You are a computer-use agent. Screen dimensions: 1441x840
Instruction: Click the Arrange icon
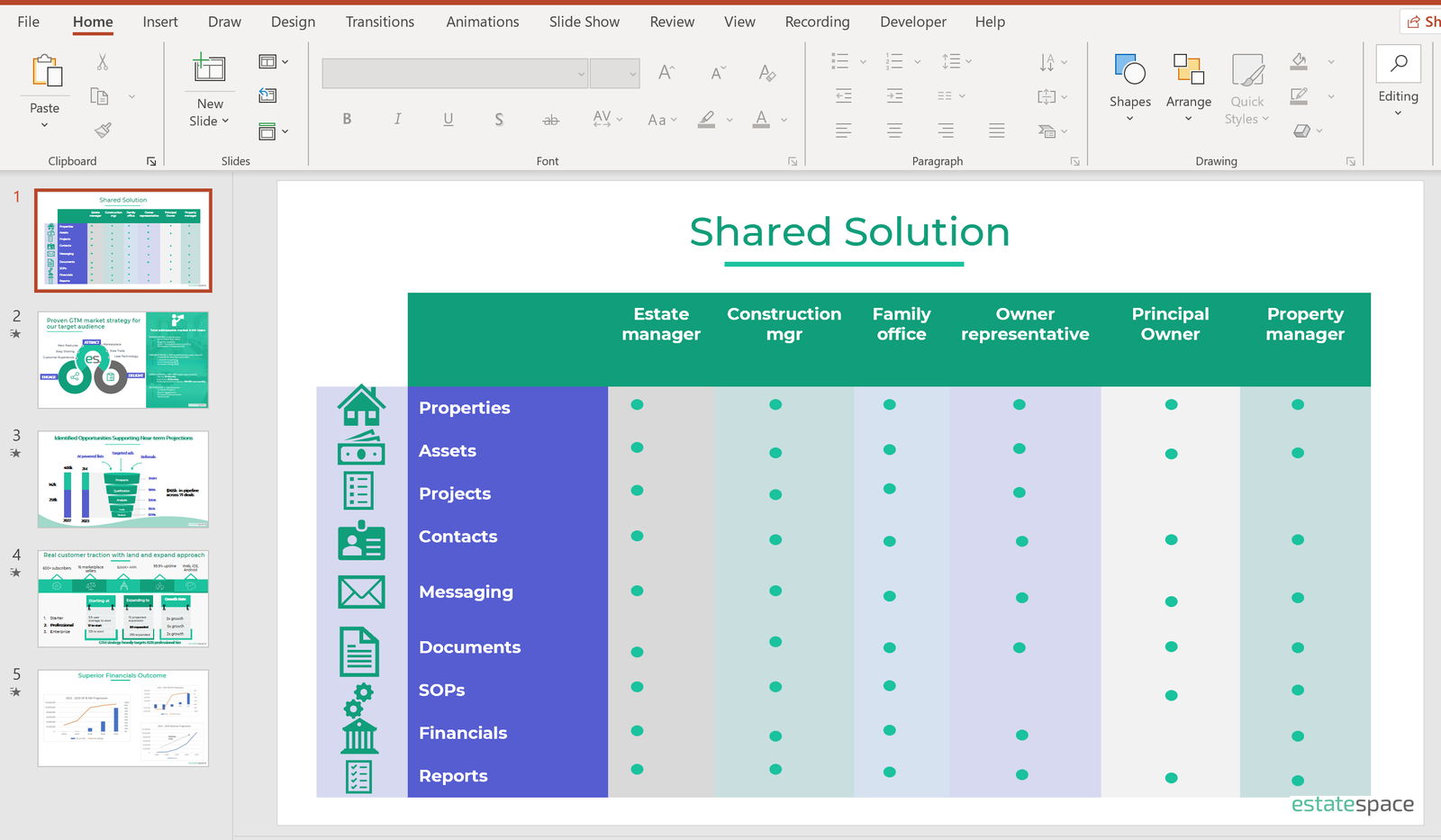1188,69
